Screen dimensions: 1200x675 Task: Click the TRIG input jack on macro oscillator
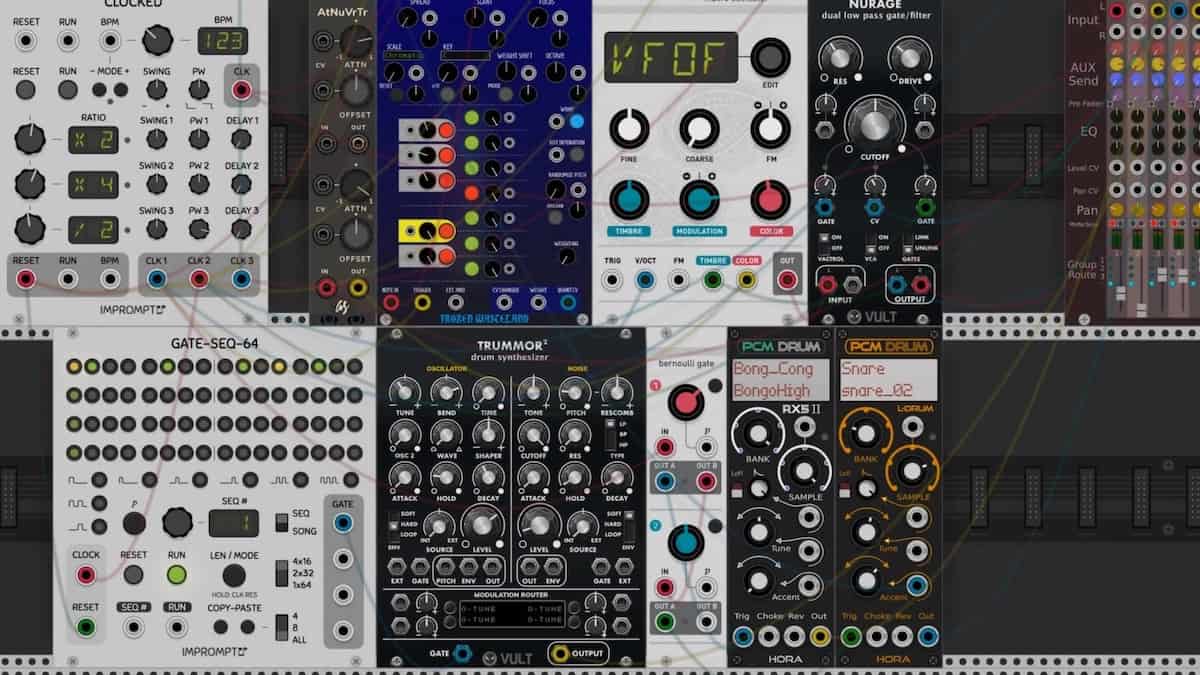tap(612, 280)
